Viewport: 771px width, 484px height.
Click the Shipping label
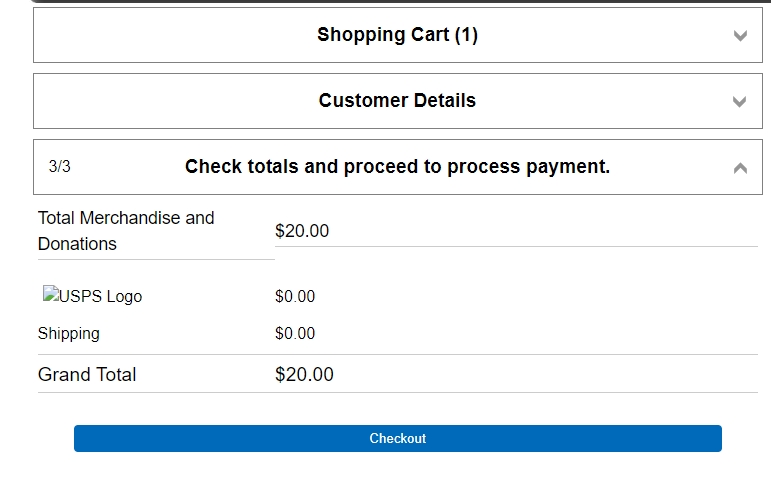[69, 334]
